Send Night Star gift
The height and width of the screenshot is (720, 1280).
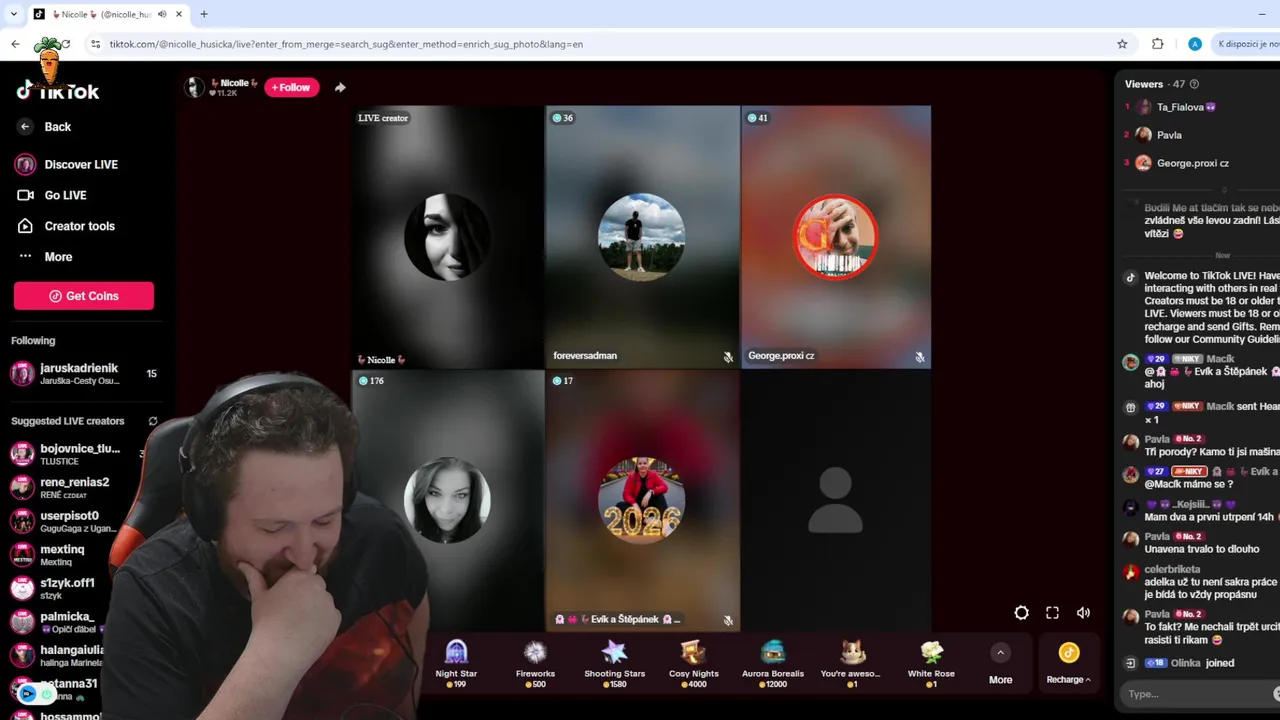click(456, 664)
